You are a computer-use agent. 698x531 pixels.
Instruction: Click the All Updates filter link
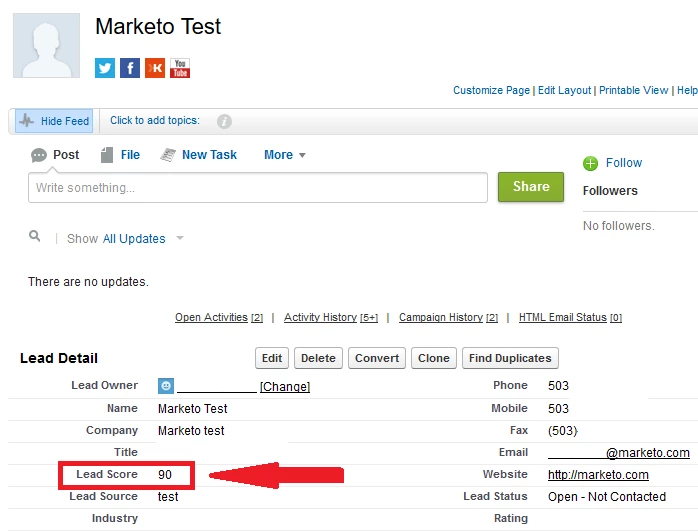(x=134, y=239)
